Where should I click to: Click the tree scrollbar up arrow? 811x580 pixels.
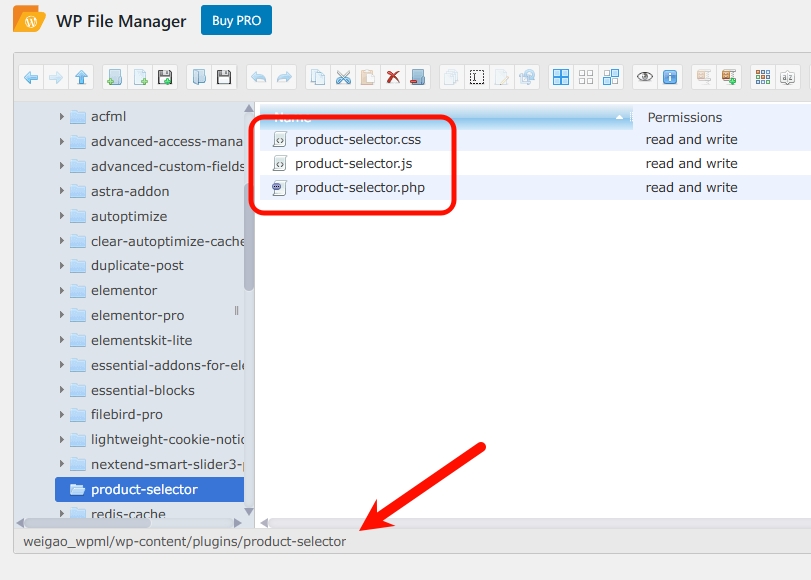(x=249, y=108)
